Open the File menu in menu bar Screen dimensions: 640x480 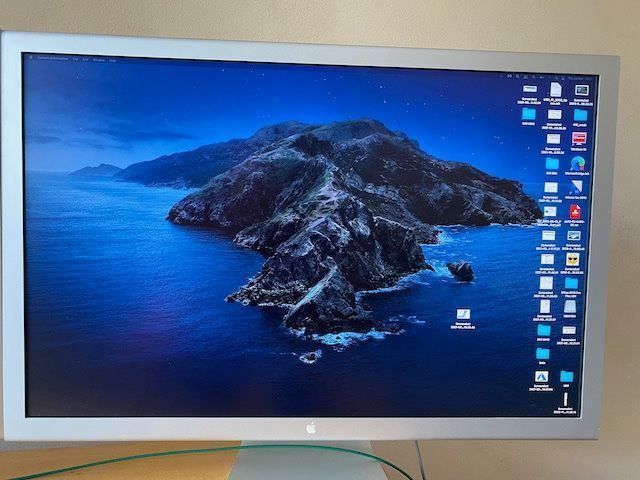76,61
